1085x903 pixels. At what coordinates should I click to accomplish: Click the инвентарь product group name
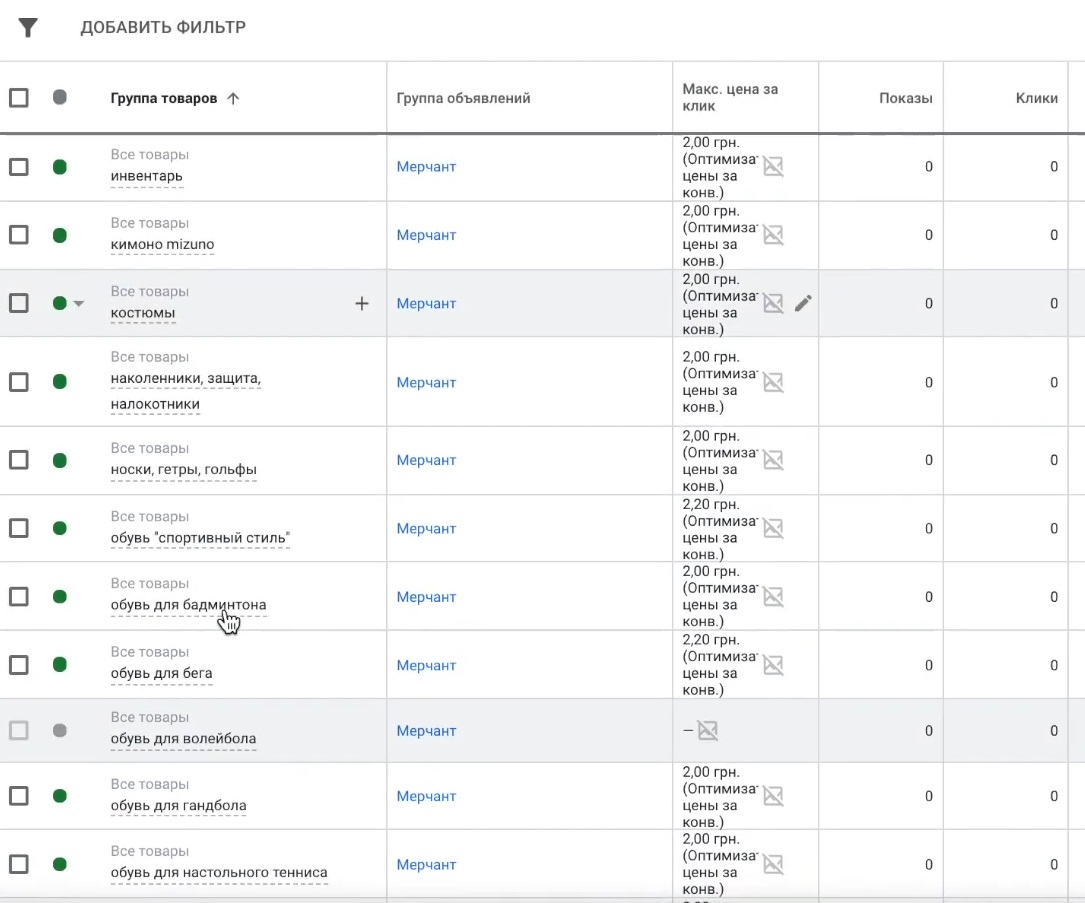(147, 176)
